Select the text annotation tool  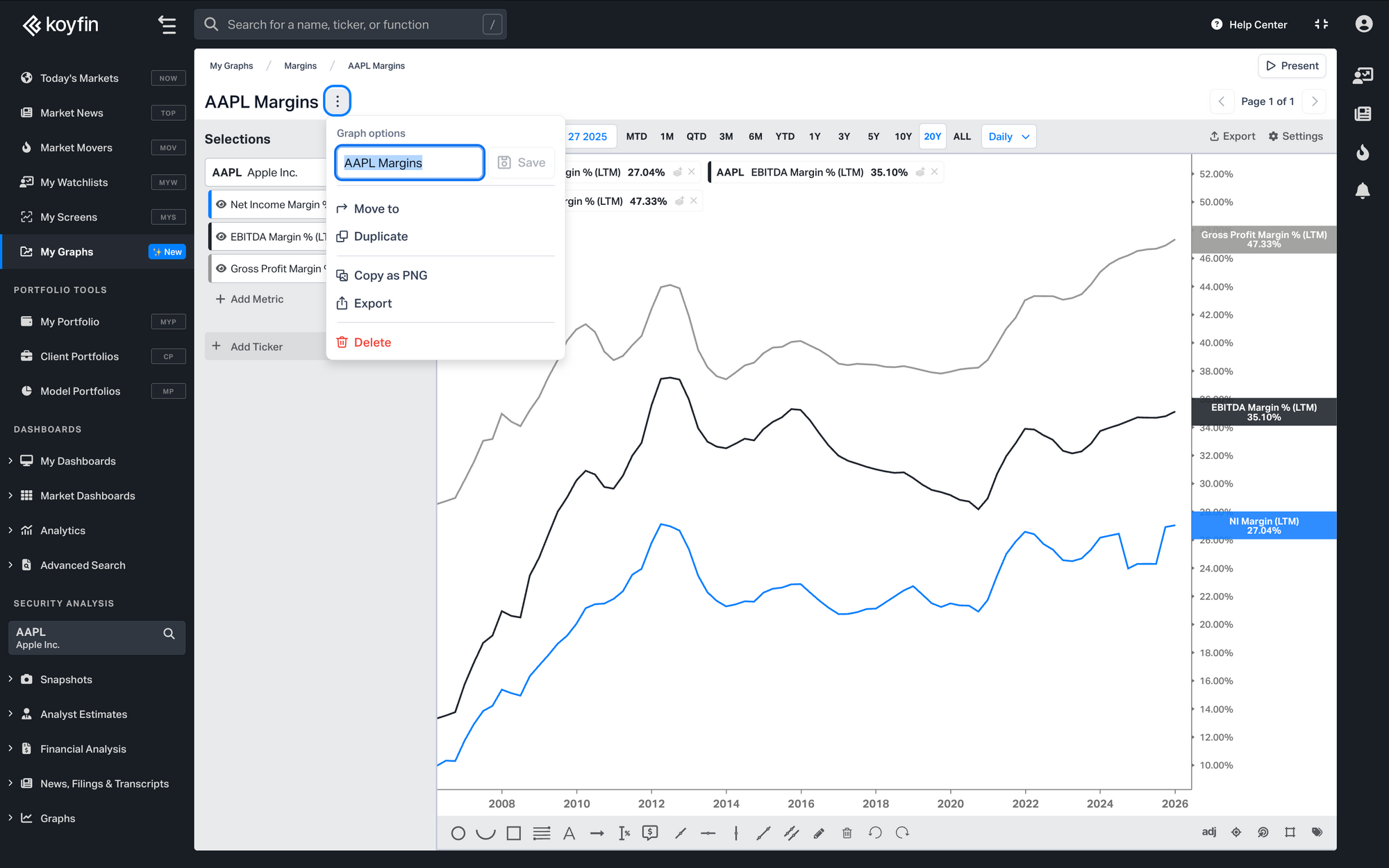pos(569,833)
